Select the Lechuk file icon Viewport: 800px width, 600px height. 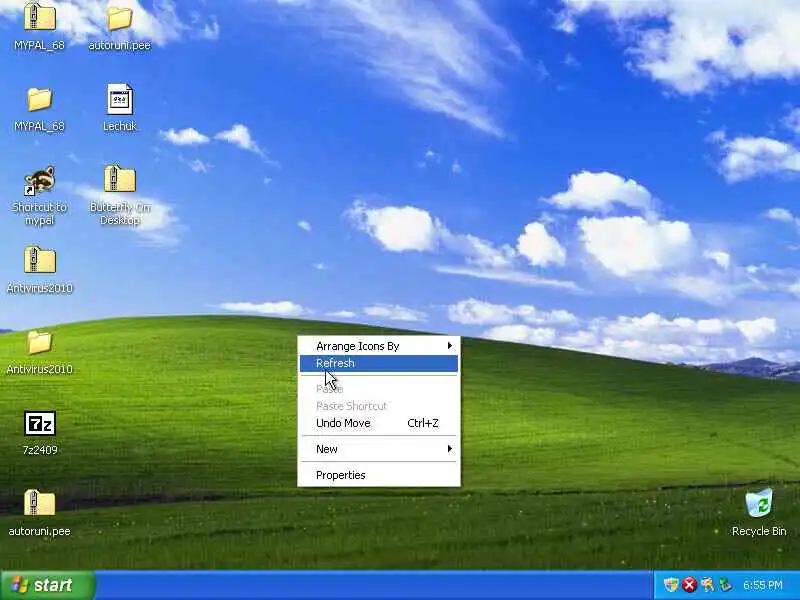pos(120,99)
